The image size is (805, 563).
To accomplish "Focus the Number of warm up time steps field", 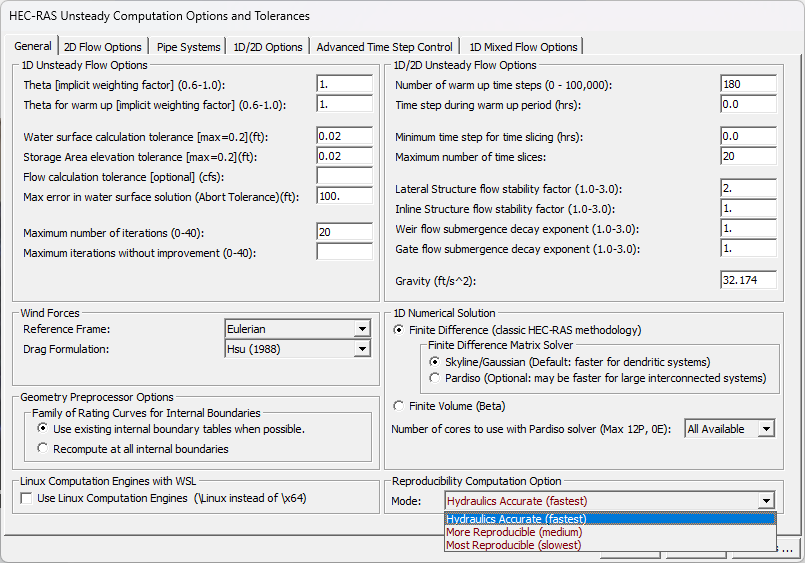I will [x=747, y=84].
